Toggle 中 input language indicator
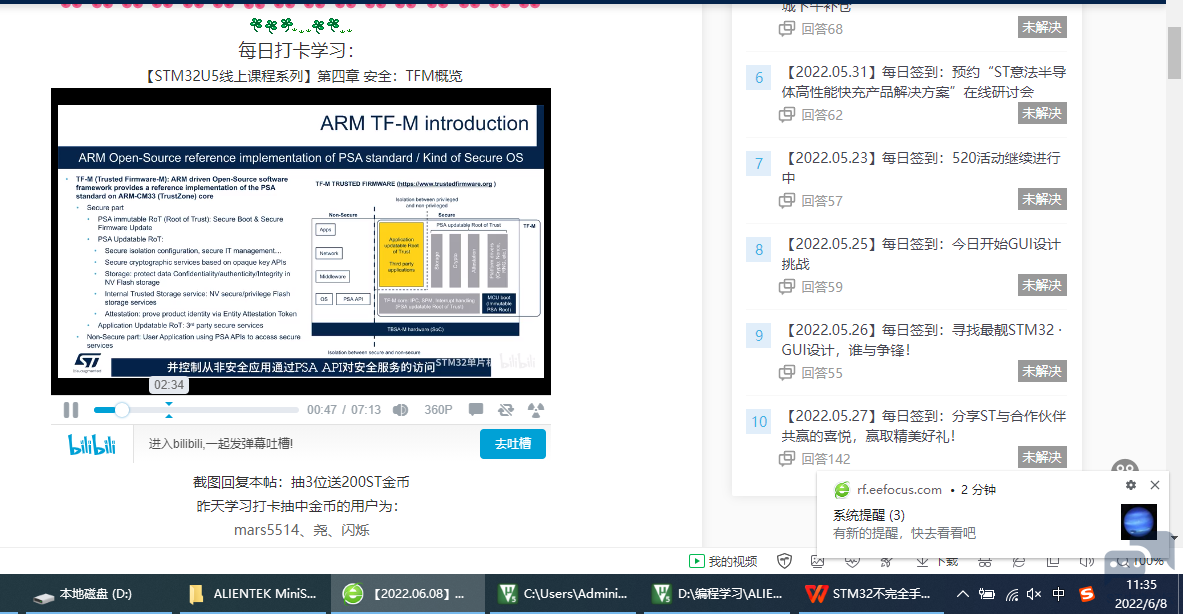 tap(1059, 594)
